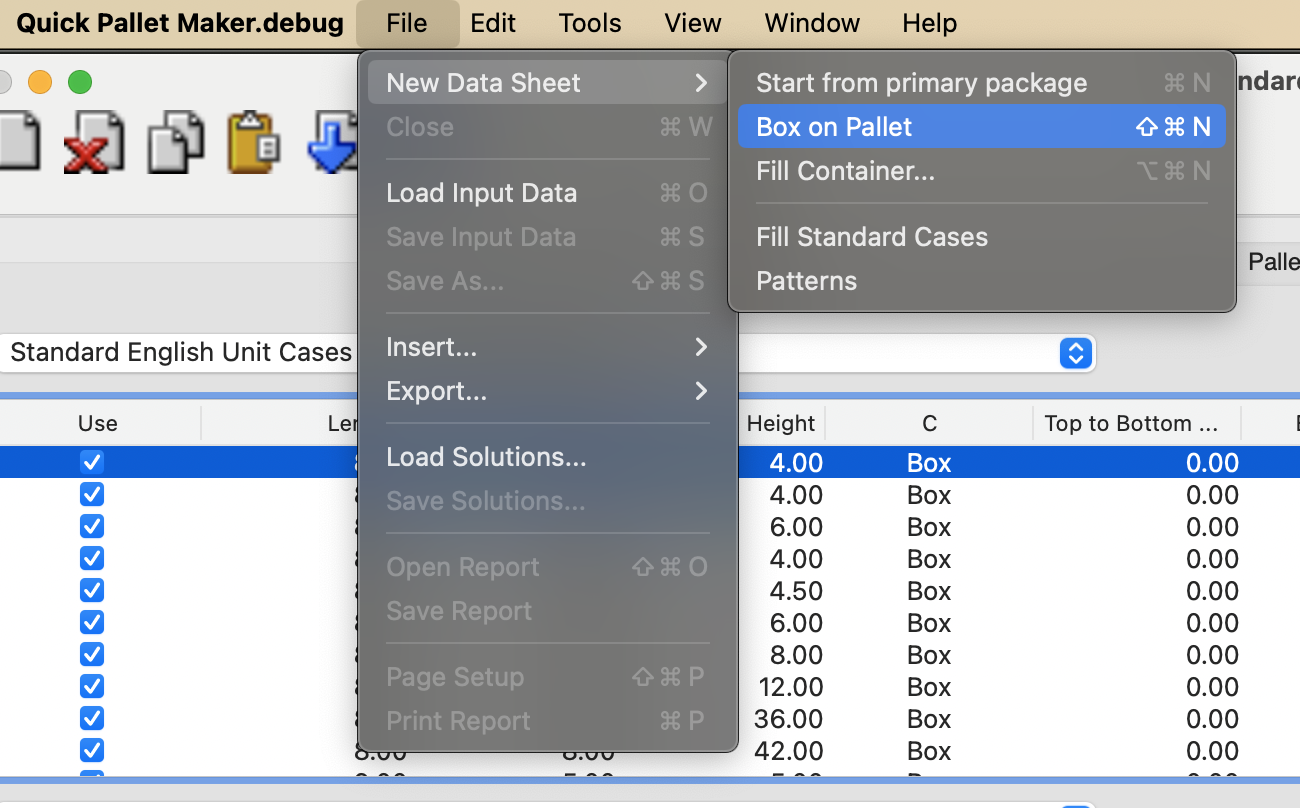Screen dimensions: 1300x808
Task: Select the 42.00 height cell
Action: [x=789, y=751]
